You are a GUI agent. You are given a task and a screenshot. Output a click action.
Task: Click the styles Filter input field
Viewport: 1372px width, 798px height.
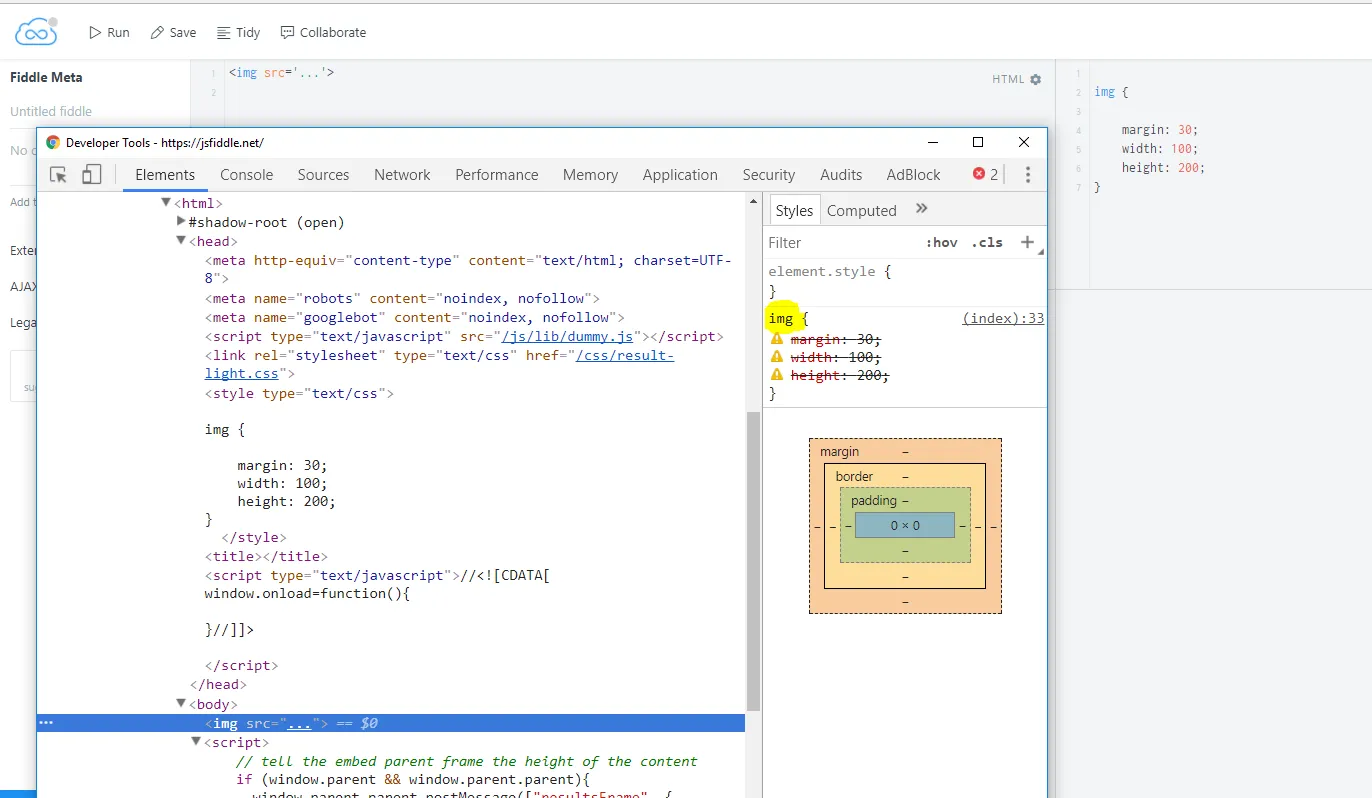point(840,243)
